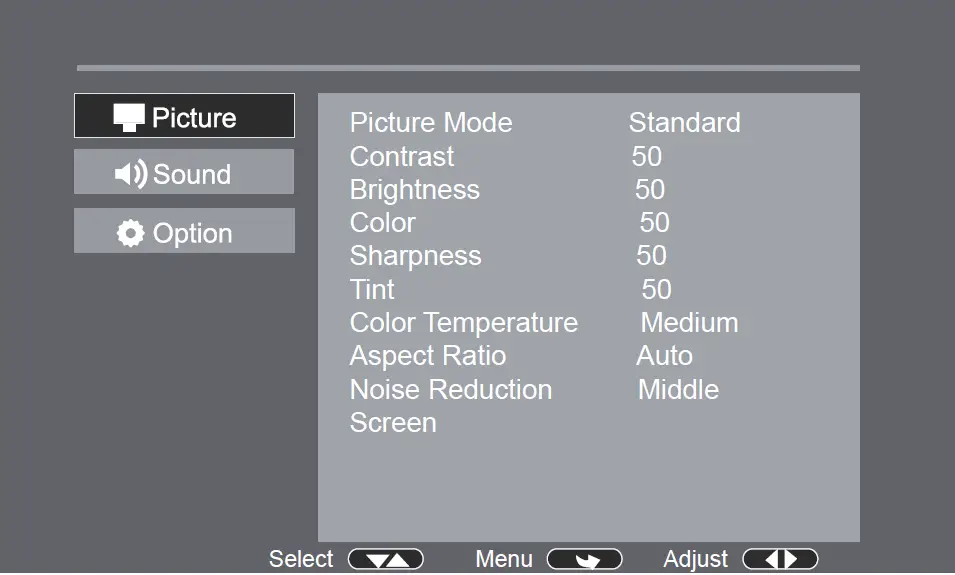Viewport: 955px width, 575px height.
Task: Highlight the Noise Reduction label
Action: [x=450, y=389]
